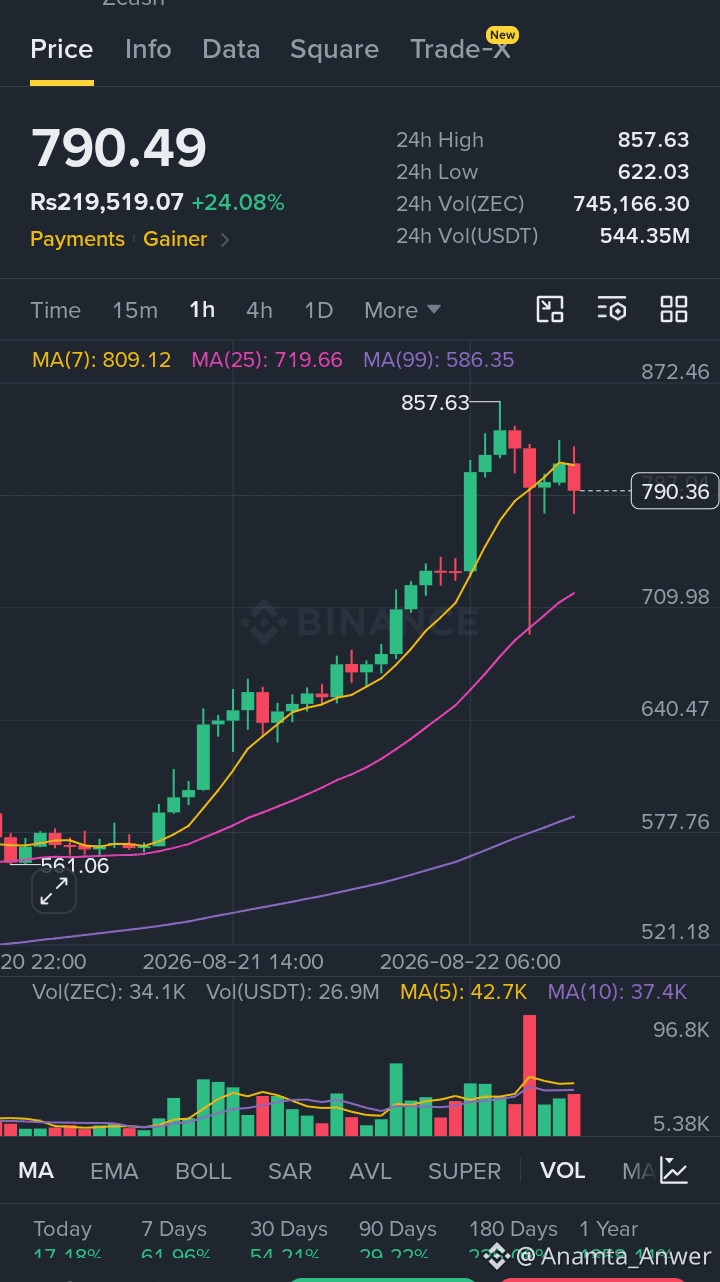
Task: Tap the MA(7) 809.12 legend
Action: click(x=102, y=360)
